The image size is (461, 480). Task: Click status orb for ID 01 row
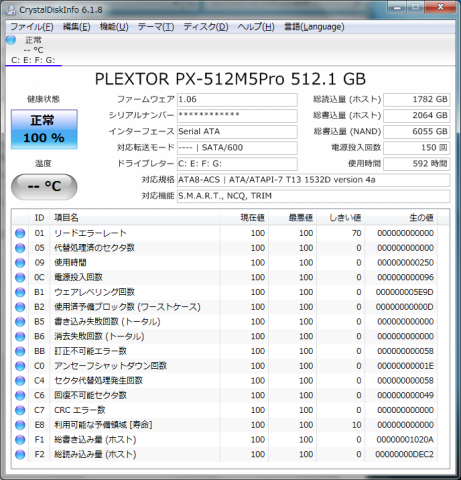click(20, 233)
